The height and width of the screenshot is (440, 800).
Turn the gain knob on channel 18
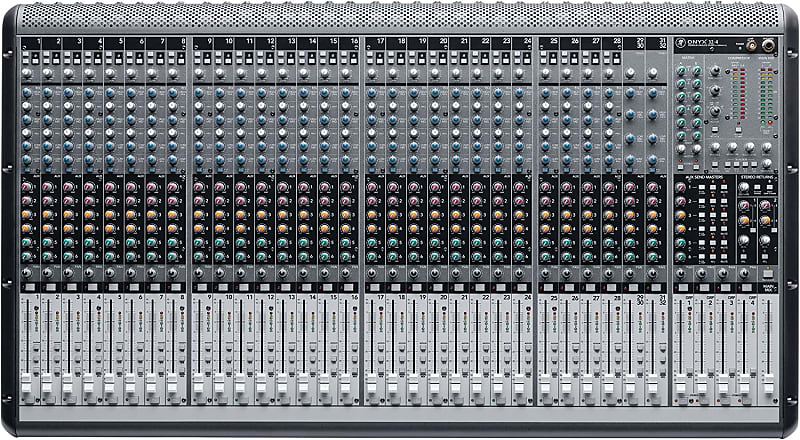tap(393, 73)
